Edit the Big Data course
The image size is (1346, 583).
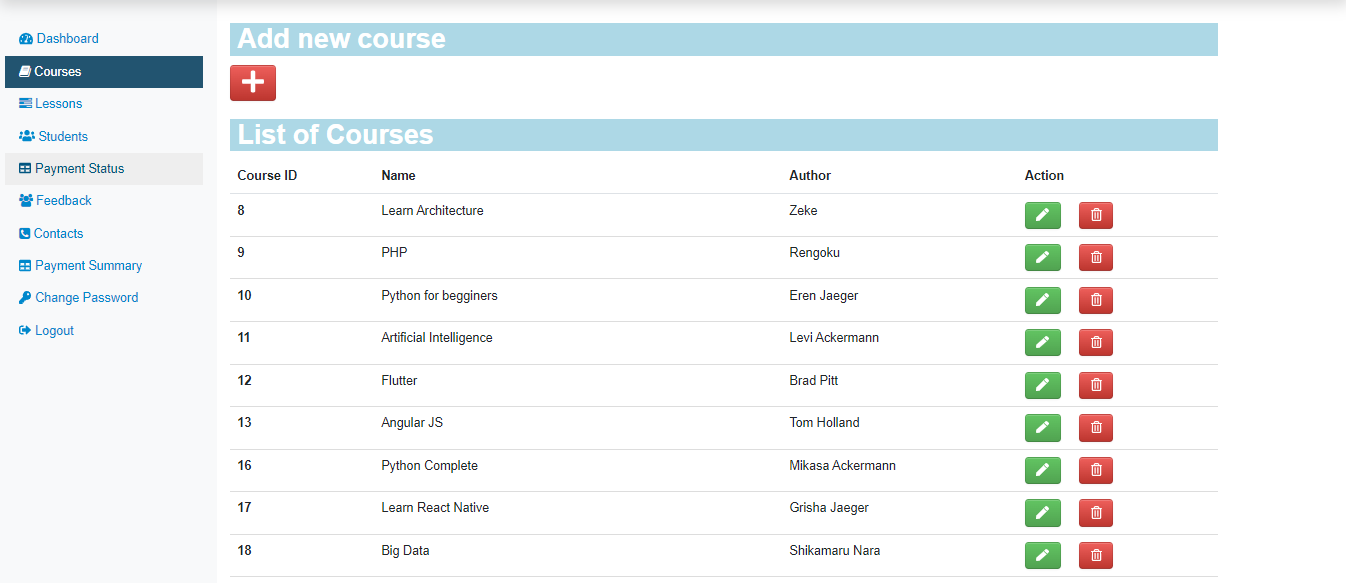coord(1043,555)
